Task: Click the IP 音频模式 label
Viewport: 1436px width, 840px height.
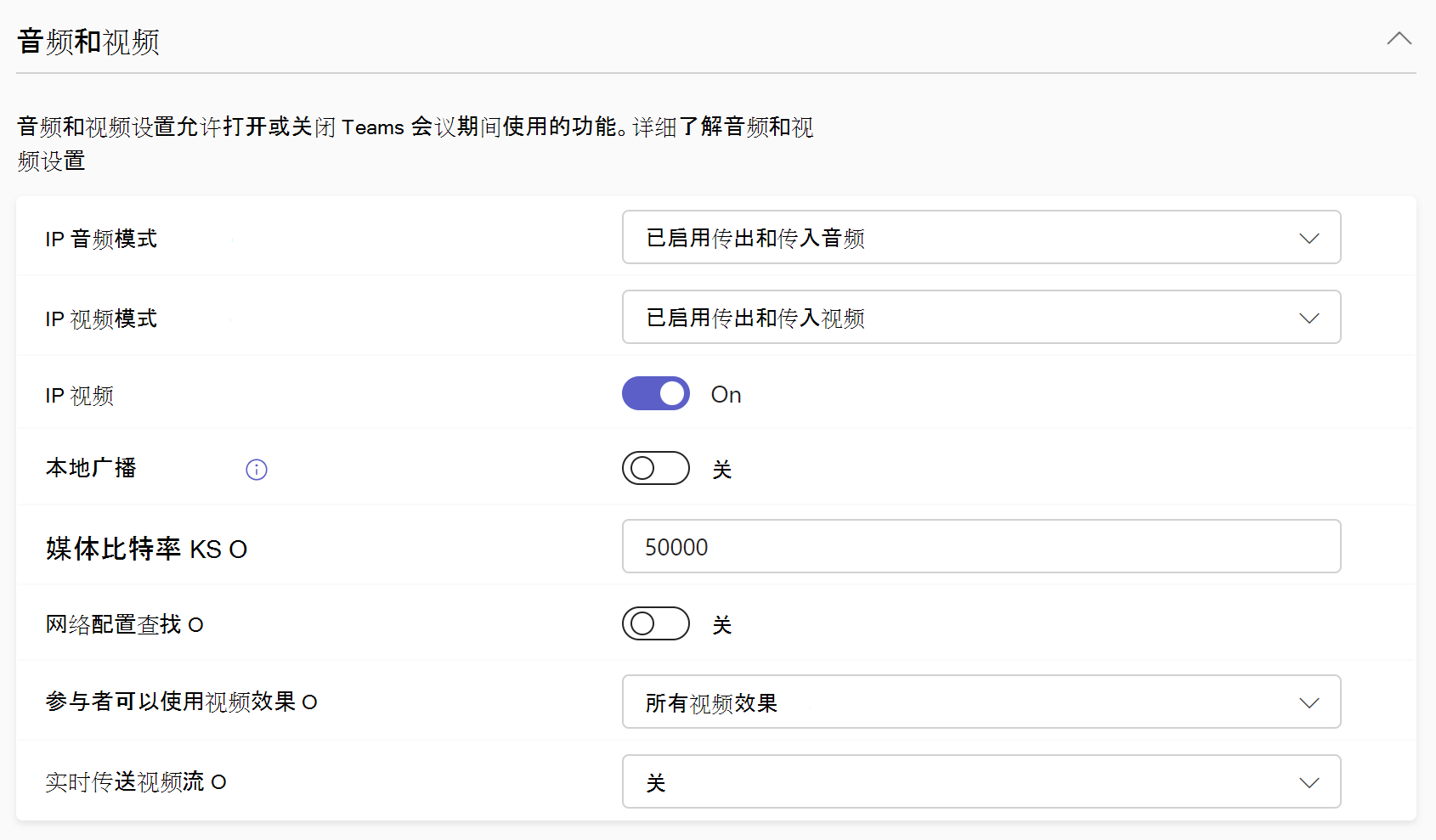Action: (101, 239)
